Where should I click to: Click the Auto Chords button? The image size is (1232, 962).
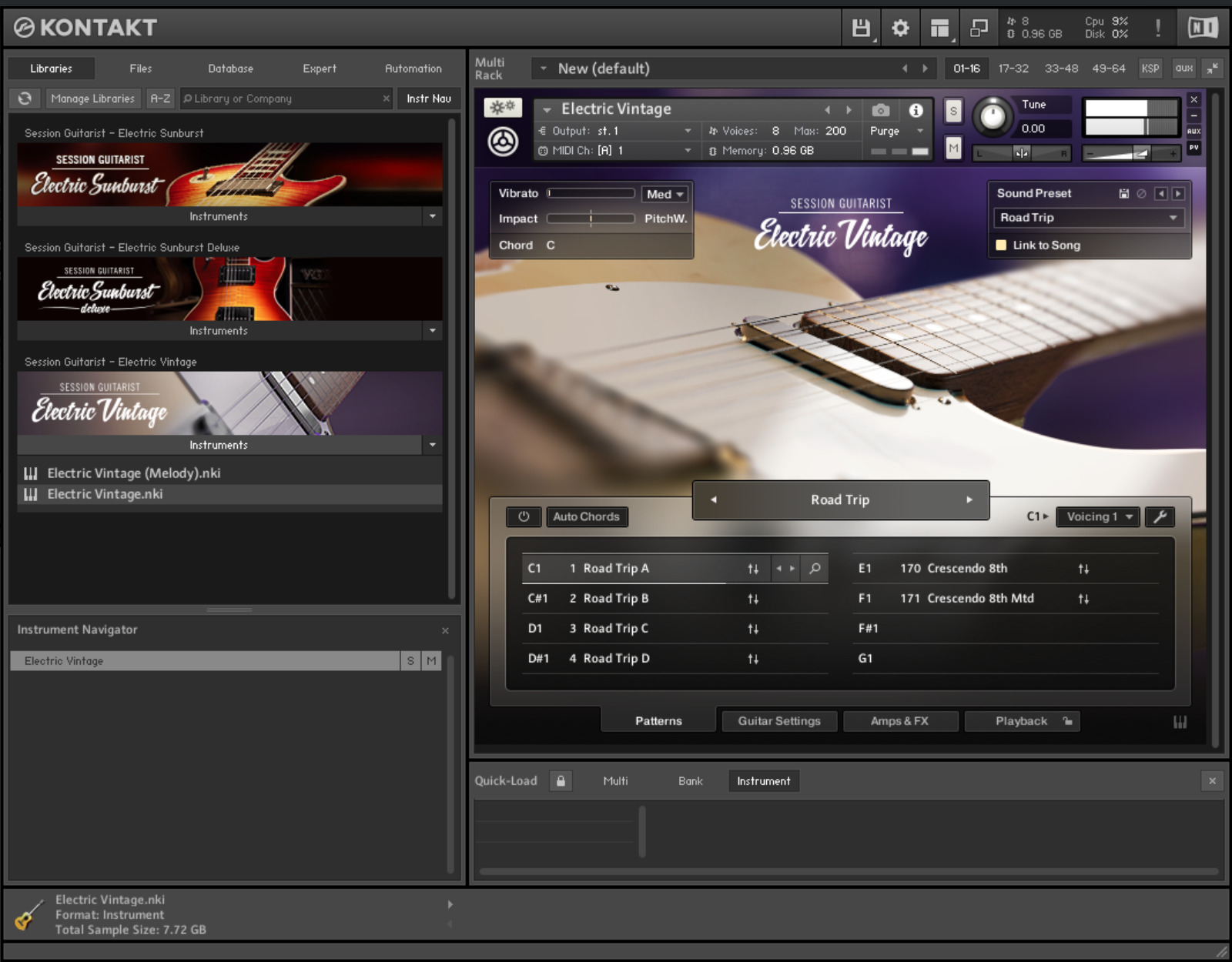tap(586, 517)
